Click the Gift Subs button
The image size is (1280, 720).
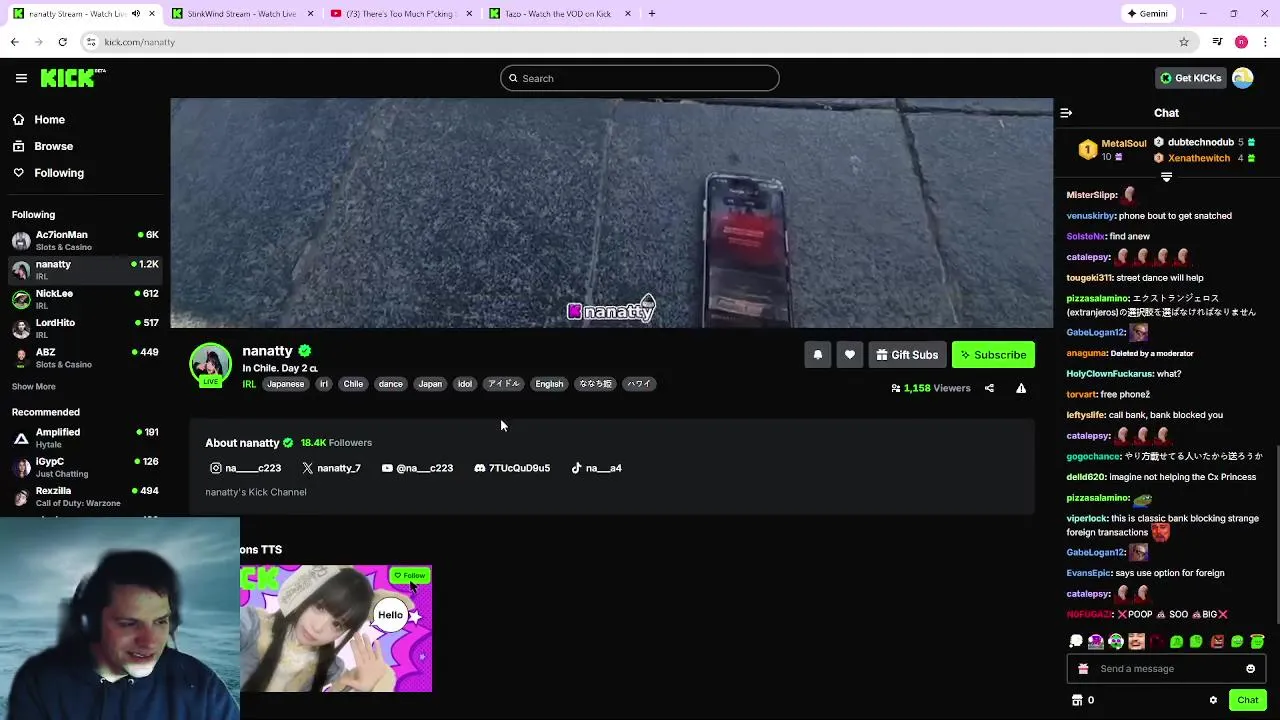pos(907,355)
